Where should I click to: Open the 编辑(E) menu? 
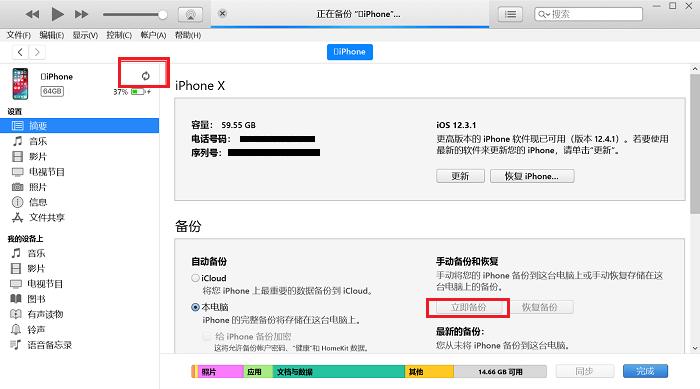(51, 35)
